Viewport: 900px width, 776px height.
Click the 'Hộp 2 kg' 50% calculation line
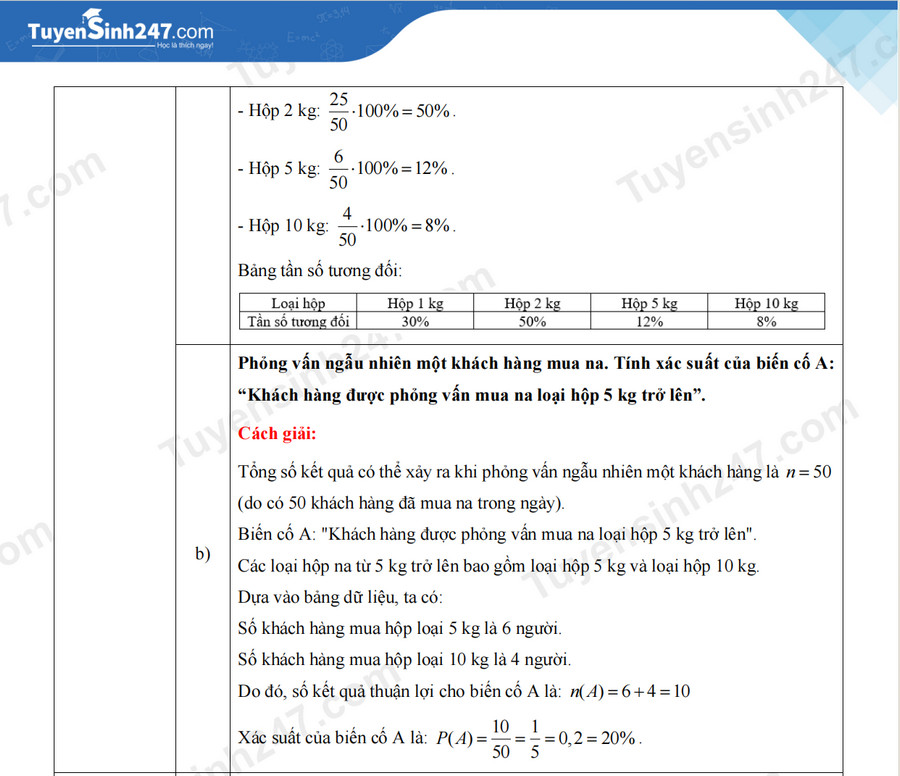tap(347, 111)
